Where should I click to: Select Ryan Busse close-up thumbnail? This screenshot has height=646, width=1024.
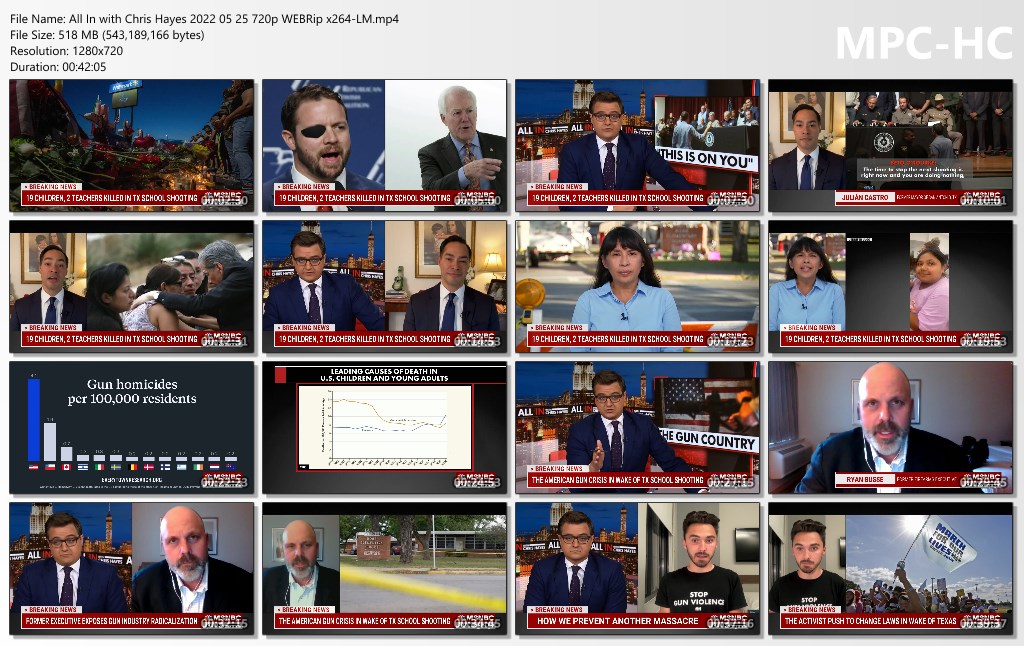click(890, 428)
